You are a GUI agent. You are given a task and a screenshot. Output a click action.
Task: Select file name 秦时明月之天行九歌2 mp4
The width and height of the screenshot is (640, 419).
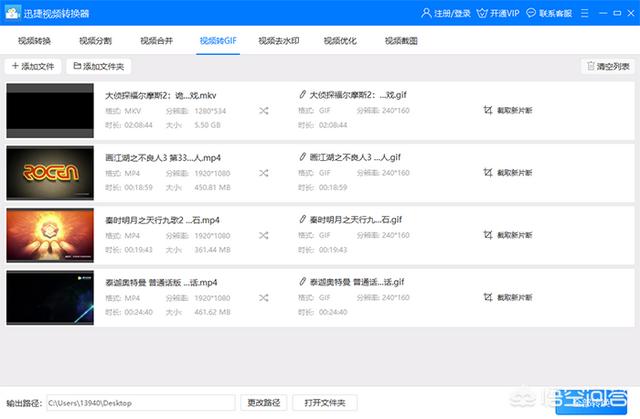point(162,220)
